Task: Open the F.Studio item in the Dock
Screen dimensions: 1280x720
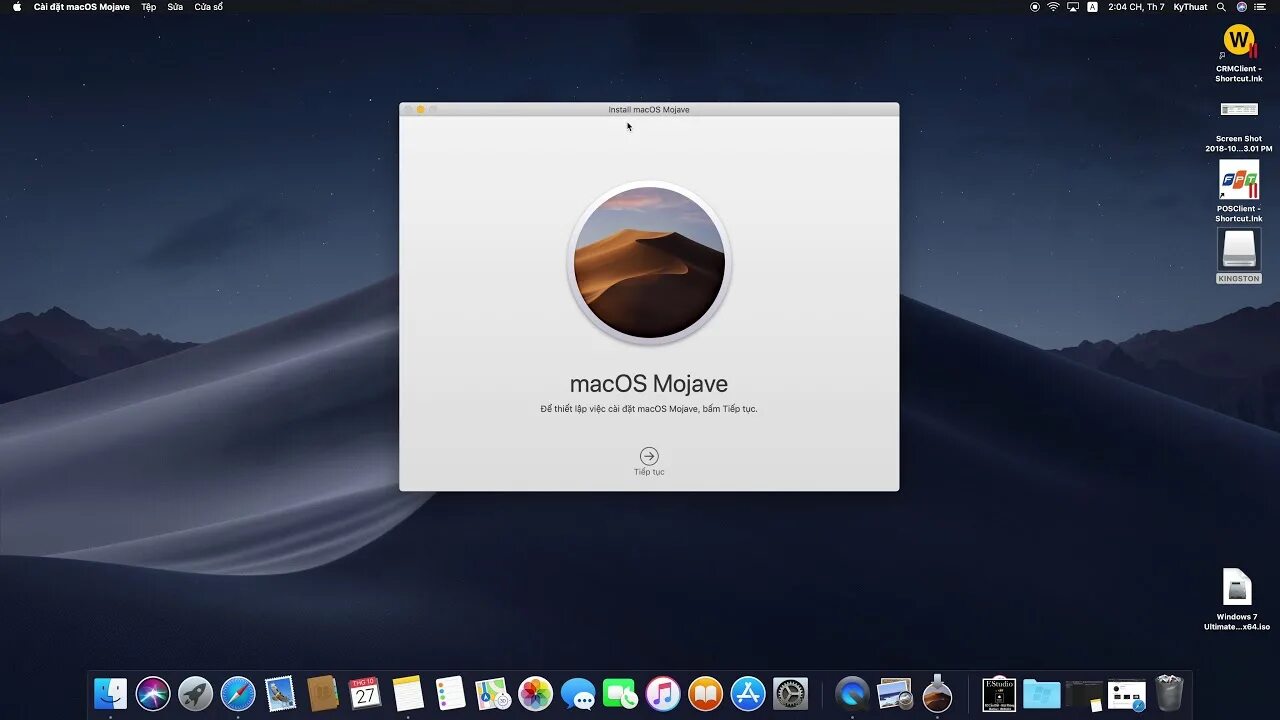Action: tap(999, 693)
